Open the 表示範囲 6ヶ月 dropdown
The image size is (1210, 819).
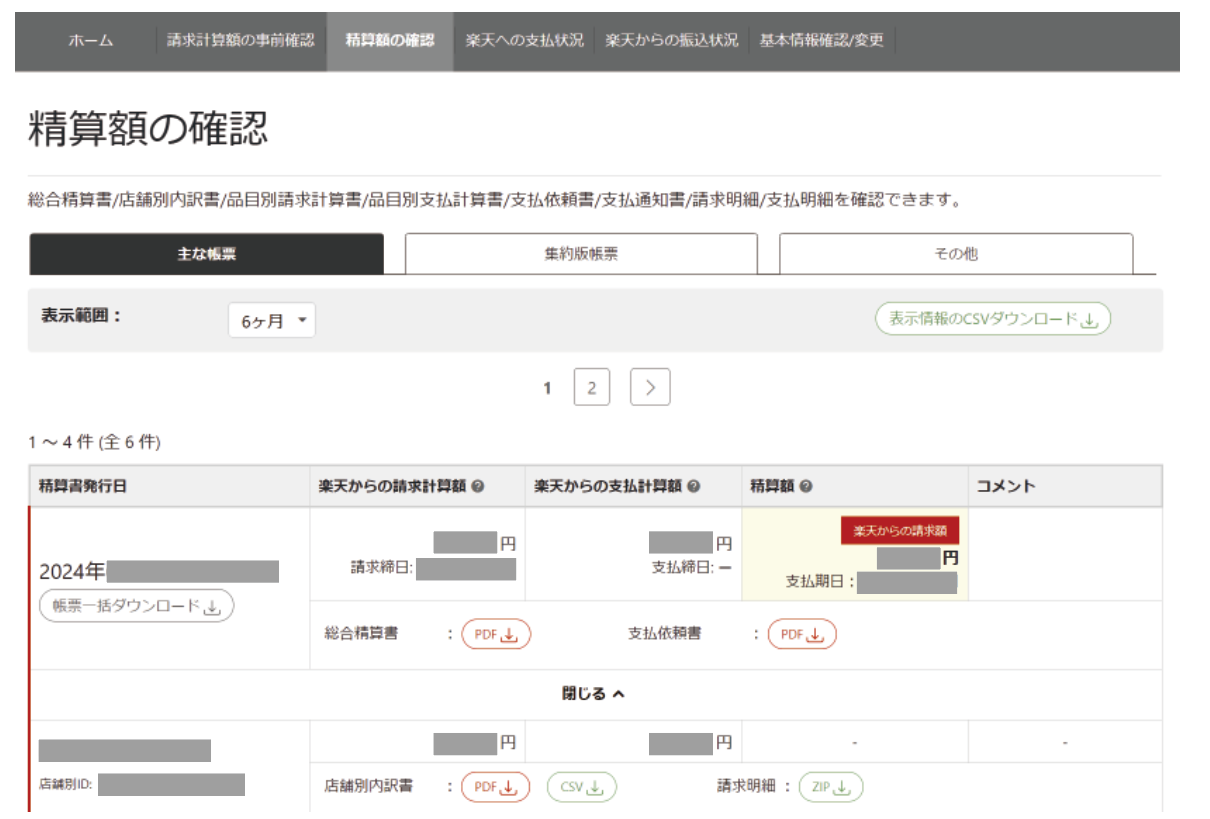point(272,321)
